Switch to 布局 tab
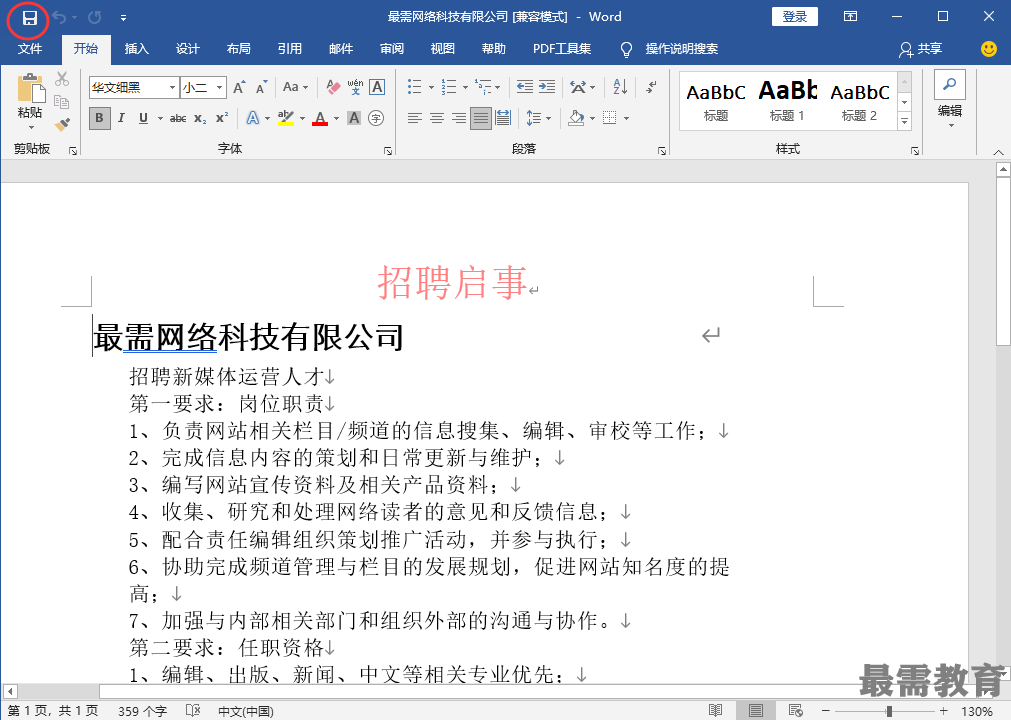Screen dimensions: 1011x720 coord(239,49)
